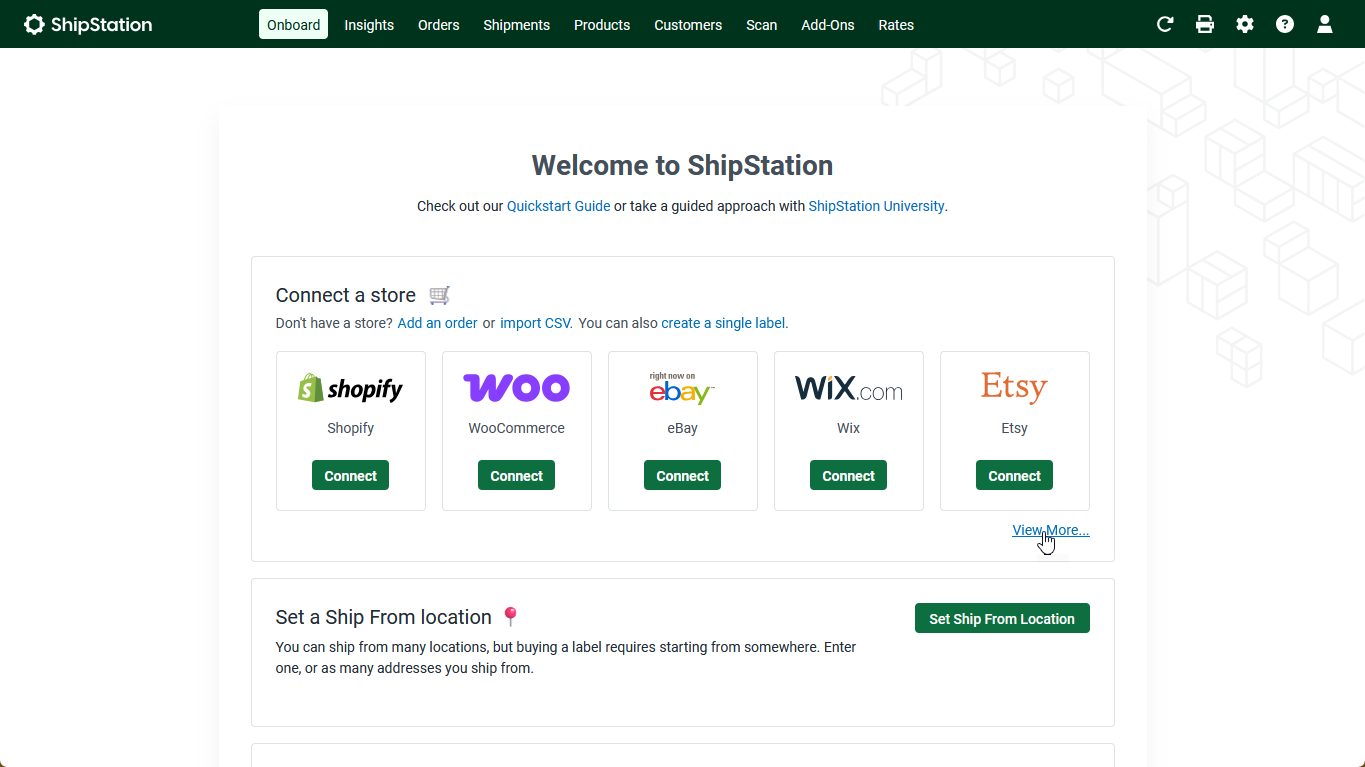The image size is (1365, 767).
Task: Click the refresh icon in header
Action: (x=1165, y=25)
